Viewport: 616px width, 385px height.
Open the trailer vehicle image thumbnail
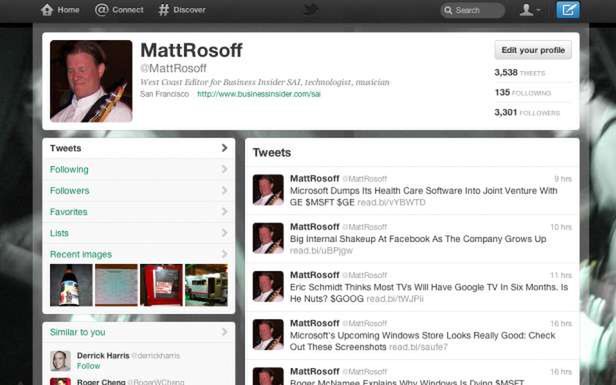click(206, 285)
